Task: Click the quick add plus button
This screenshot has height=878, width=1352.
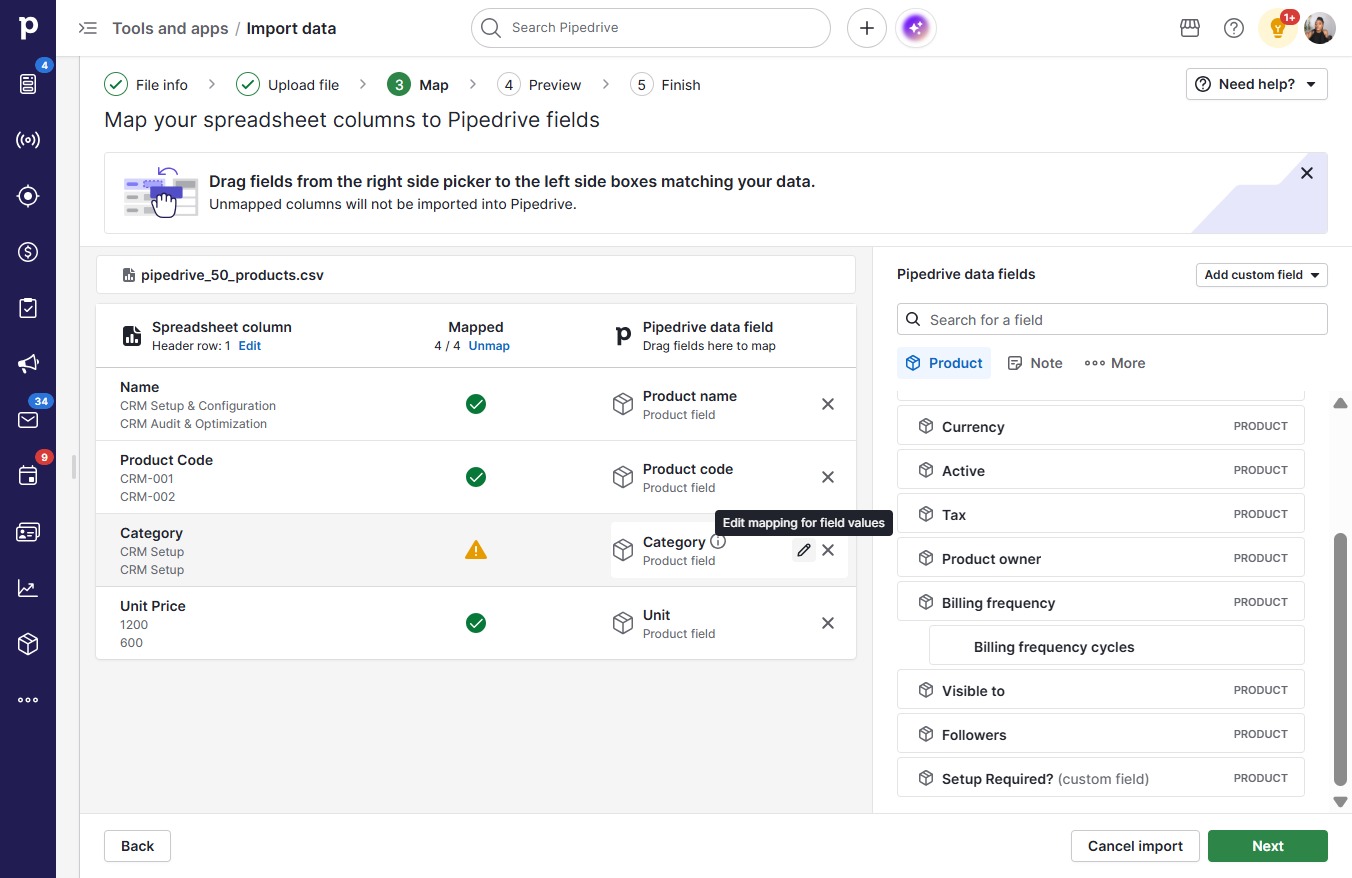Action: point(867,28)
